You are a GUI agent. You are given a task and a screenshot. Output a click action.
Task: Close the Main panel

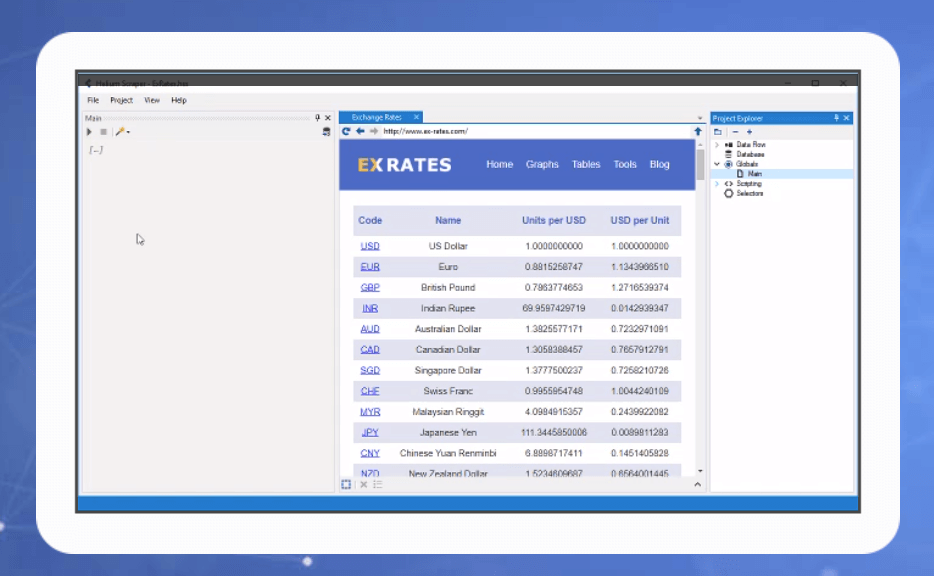tap(328, 118)
